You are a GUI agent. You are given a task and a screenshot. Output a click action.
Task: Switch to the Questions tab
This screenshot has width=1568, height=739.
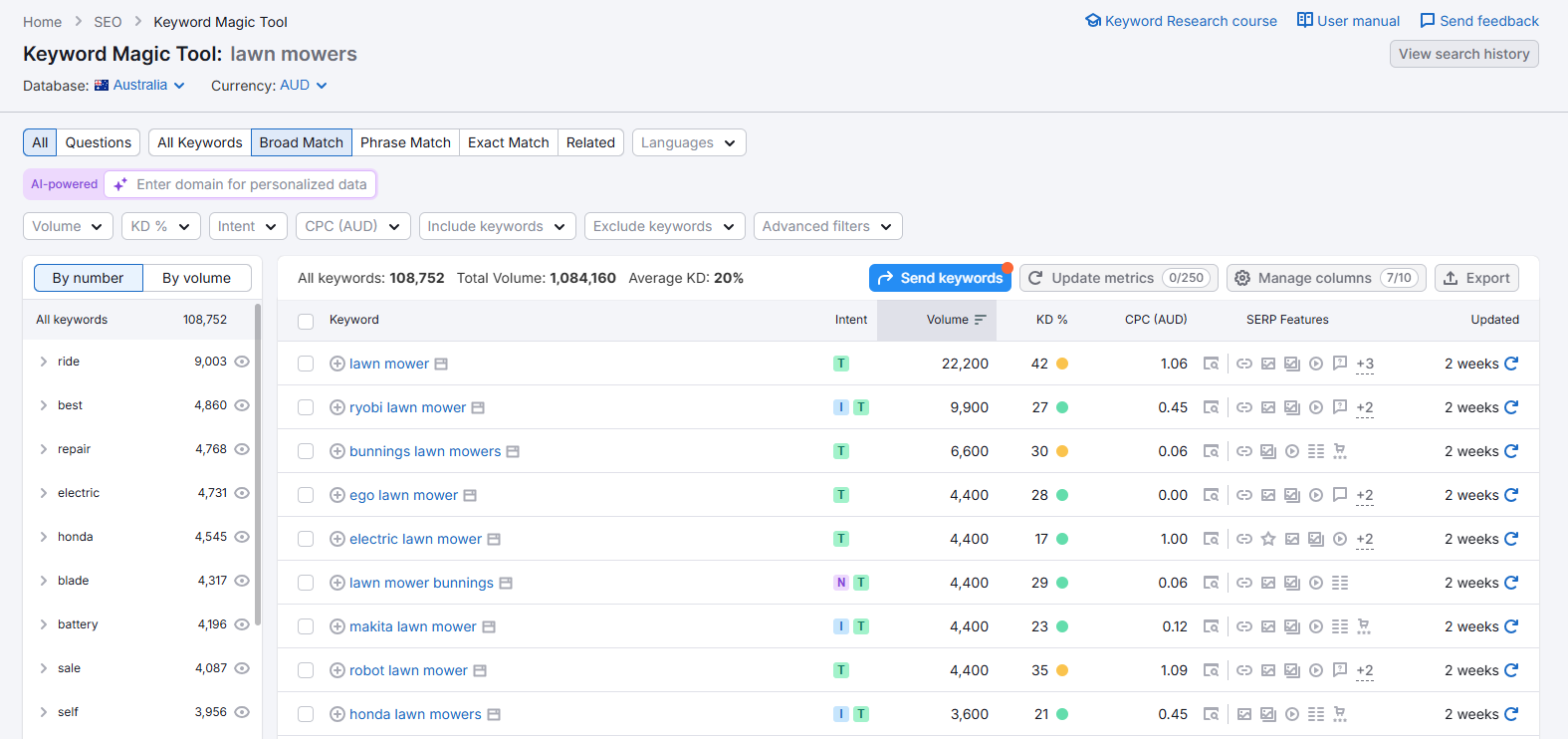99,142
